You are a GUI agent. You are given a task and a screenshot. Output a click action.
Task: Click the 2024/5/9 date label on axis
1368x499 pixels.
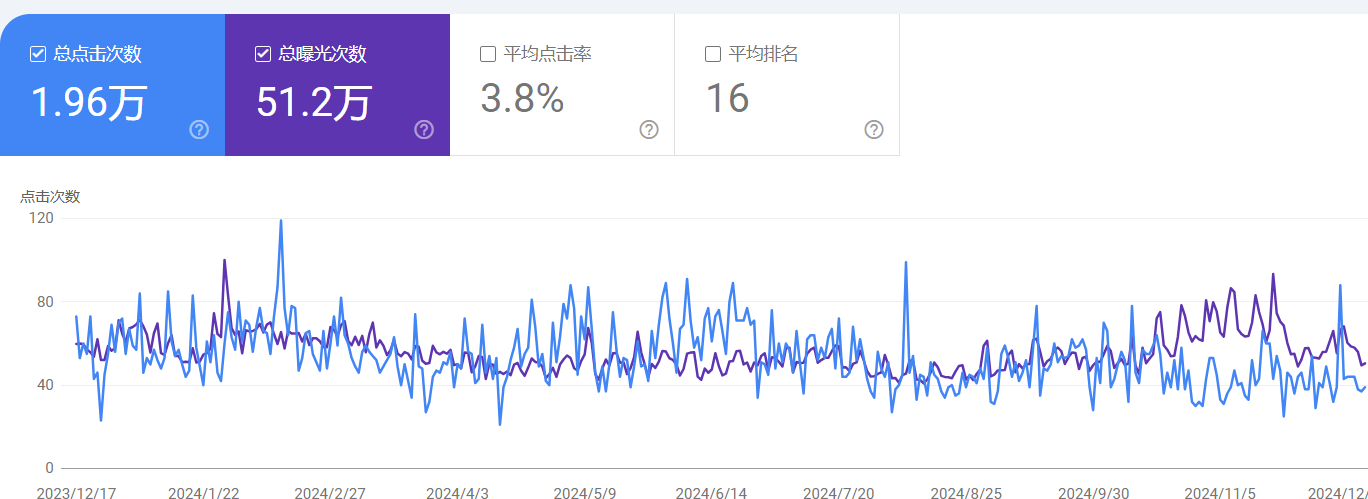[585, 493]
